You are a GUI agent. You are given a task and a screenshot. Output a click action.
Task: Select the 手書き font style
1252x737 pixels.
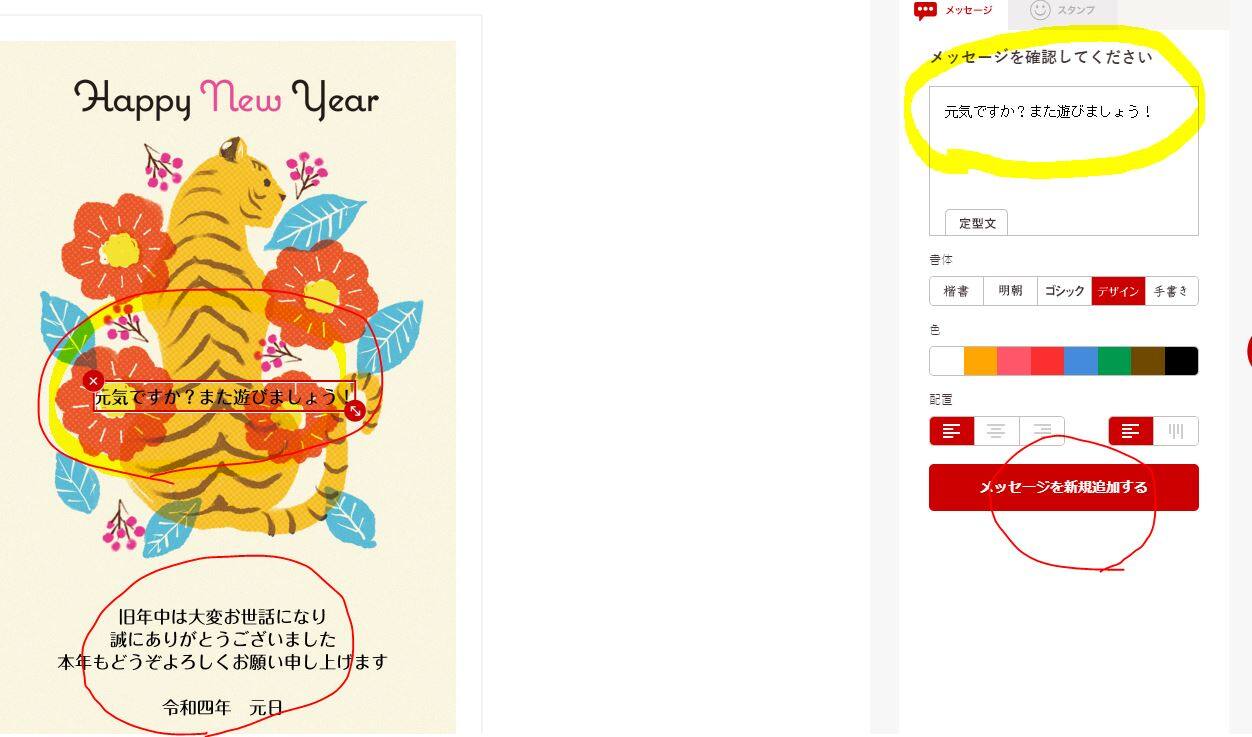(x=1171, y=291)
